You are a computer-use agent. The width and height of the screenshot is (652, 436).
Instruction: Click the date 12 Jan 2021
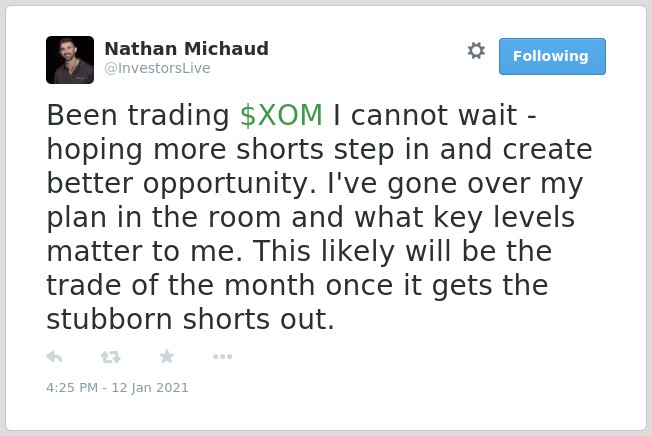[150, 388]
